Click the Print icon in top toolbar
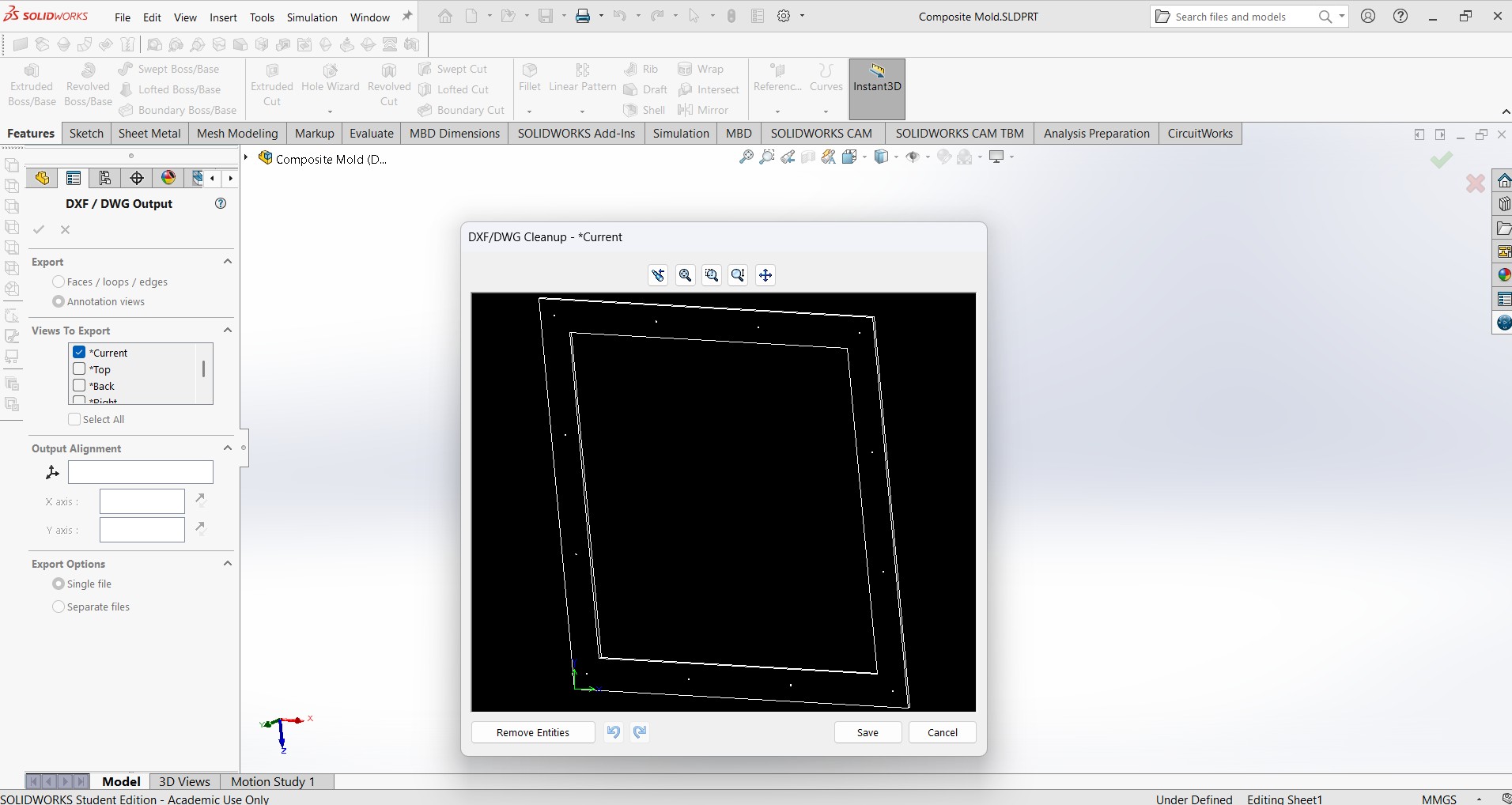 point(583,16)
